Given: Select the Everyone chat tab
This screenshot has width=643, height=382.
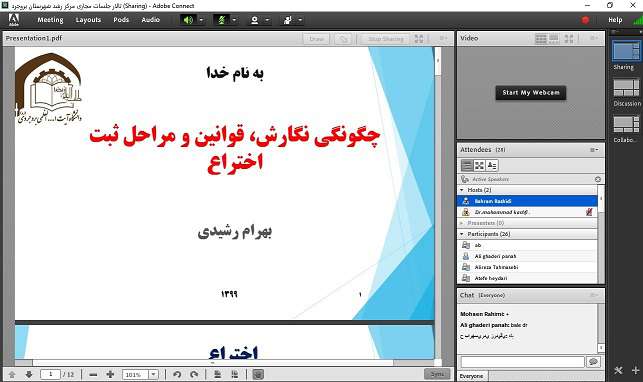Looking at the screenshot, I should tap(472, 376).
